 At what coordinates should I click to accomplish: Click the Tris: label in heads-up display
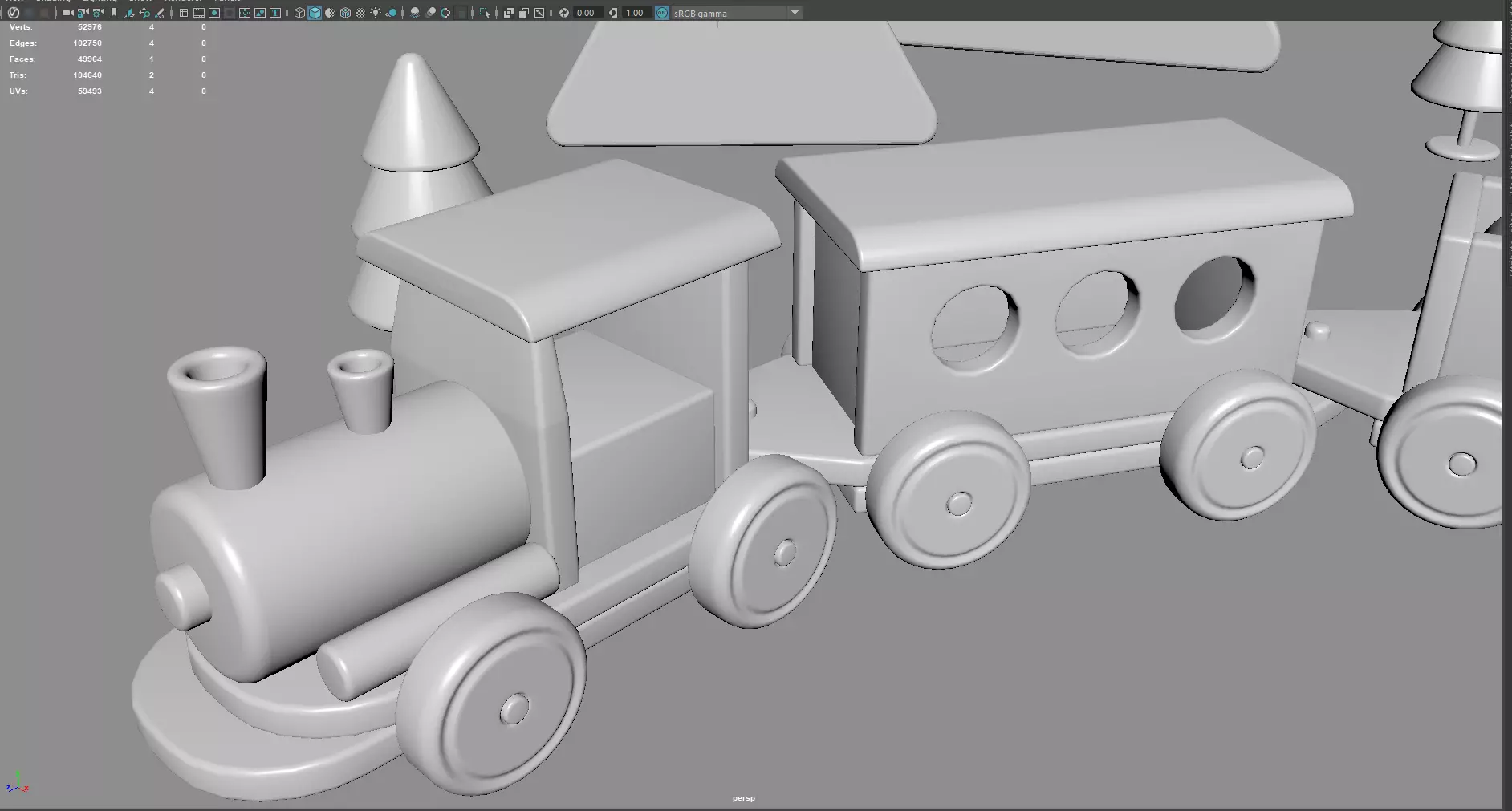click(18, 75)
